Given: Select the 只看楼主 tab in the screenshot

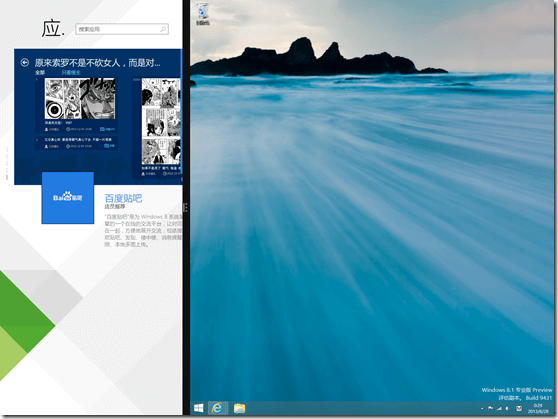Looking at the screenshot, I should [x=71, y=72].
